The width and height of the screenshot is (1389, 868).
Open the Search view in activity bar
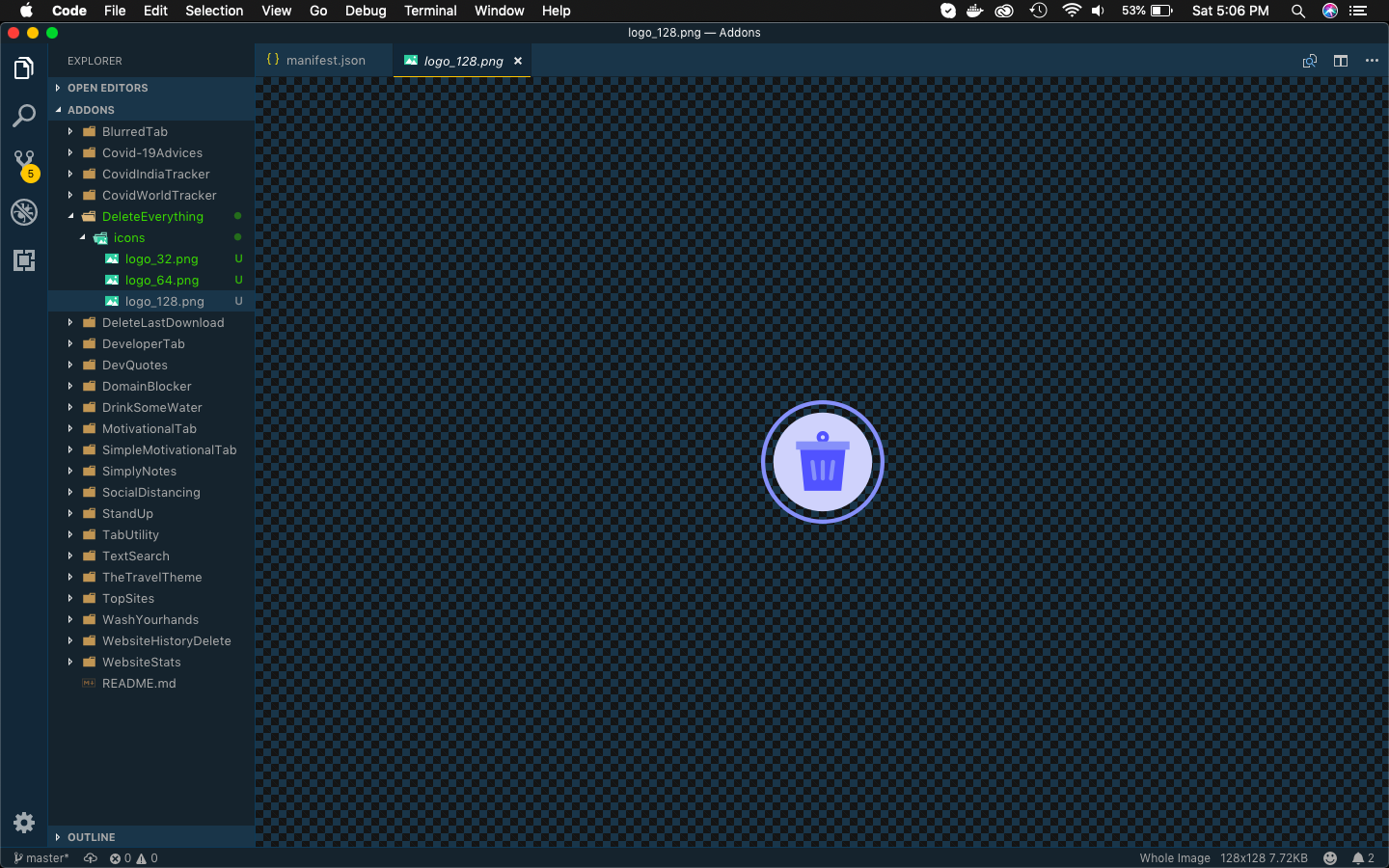pos(24,117)
